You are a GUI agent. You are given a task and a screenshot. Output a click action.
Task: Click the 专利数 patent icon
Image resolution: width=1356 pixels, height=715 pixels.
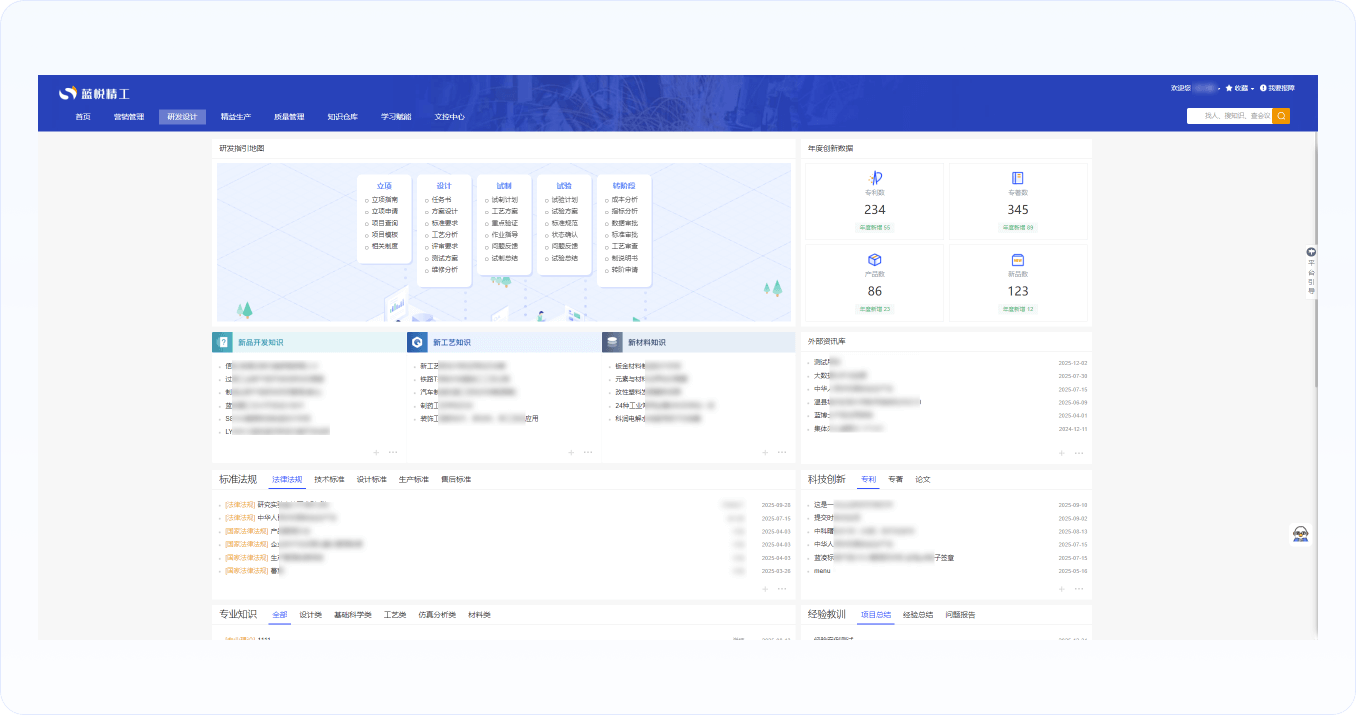875,178
